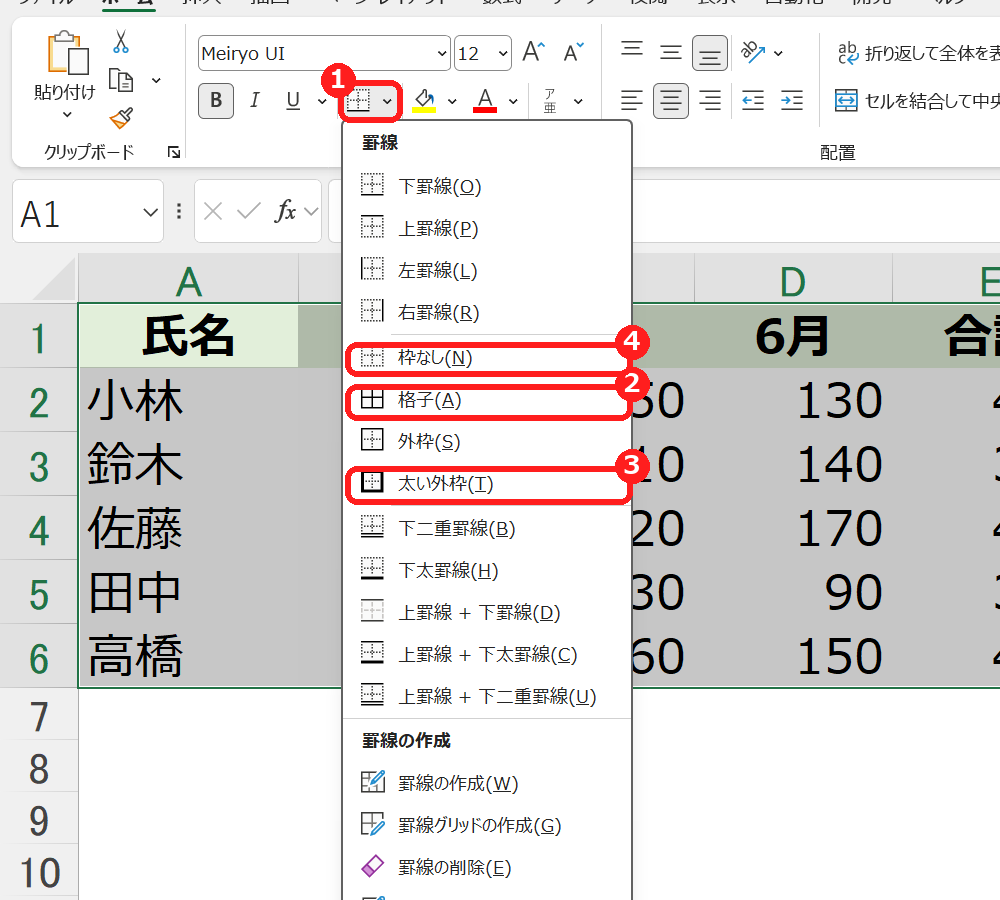Decrease indent icon in alignment group
Viewport: 1000px width, 900px height.
tap(753, 101)
